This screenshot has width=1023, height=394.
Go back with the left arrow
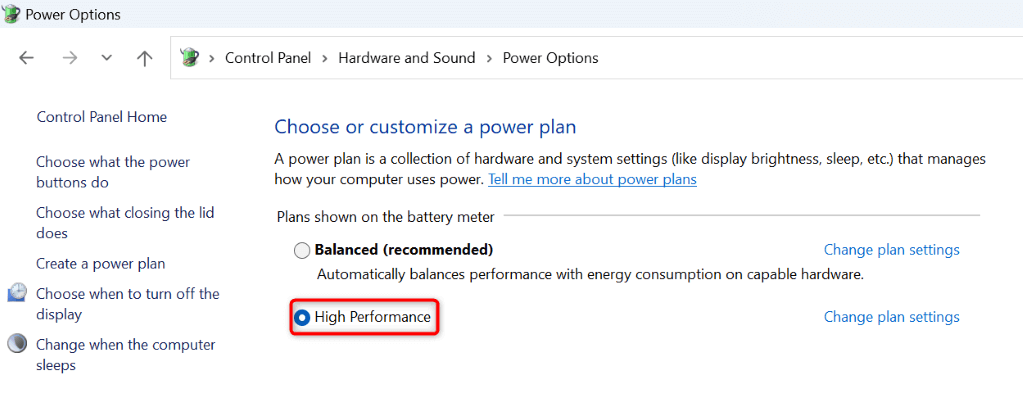coord(26,58)
